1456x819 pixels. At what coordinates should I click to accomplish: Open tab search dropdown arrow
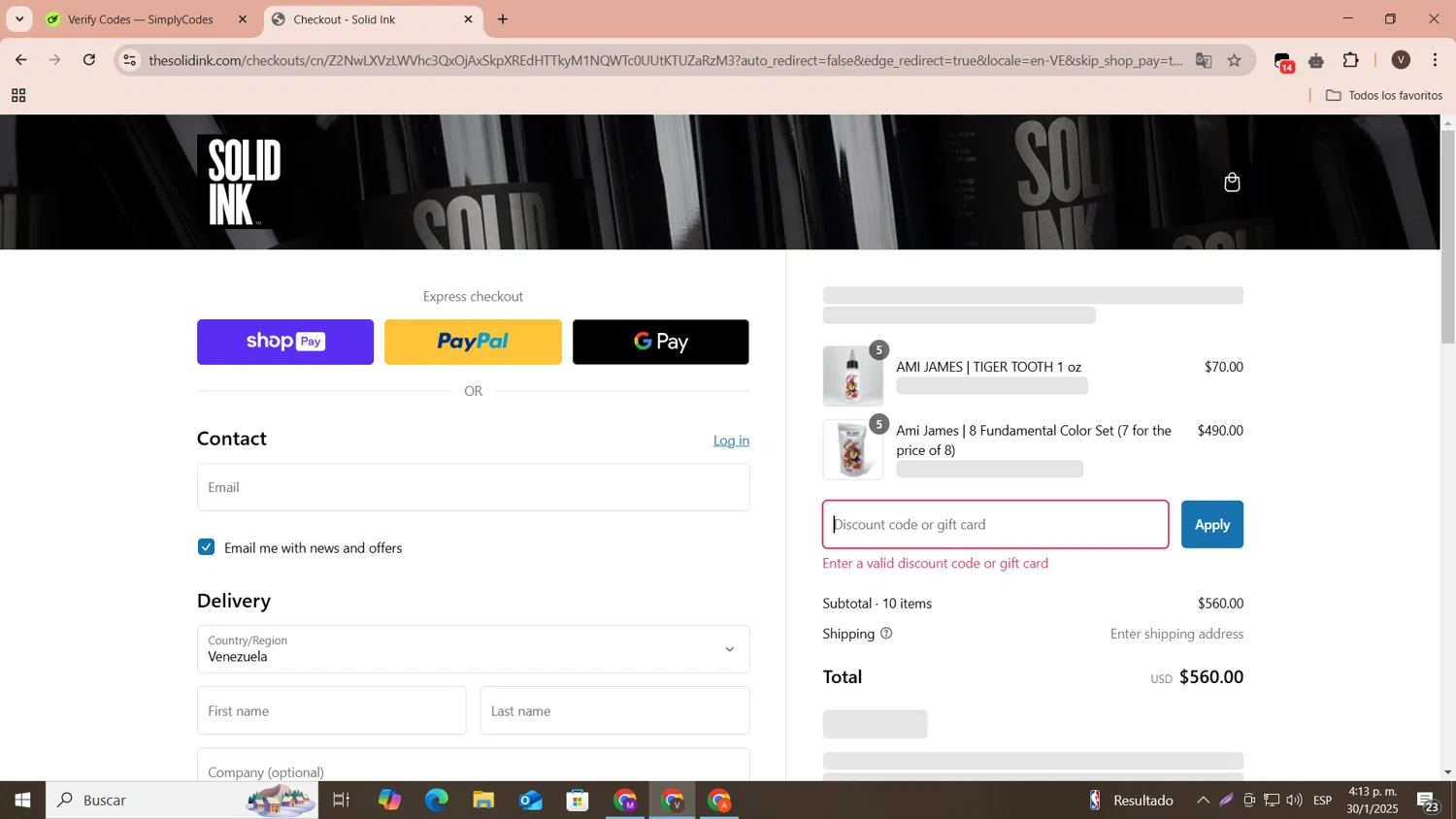(19, 19)
